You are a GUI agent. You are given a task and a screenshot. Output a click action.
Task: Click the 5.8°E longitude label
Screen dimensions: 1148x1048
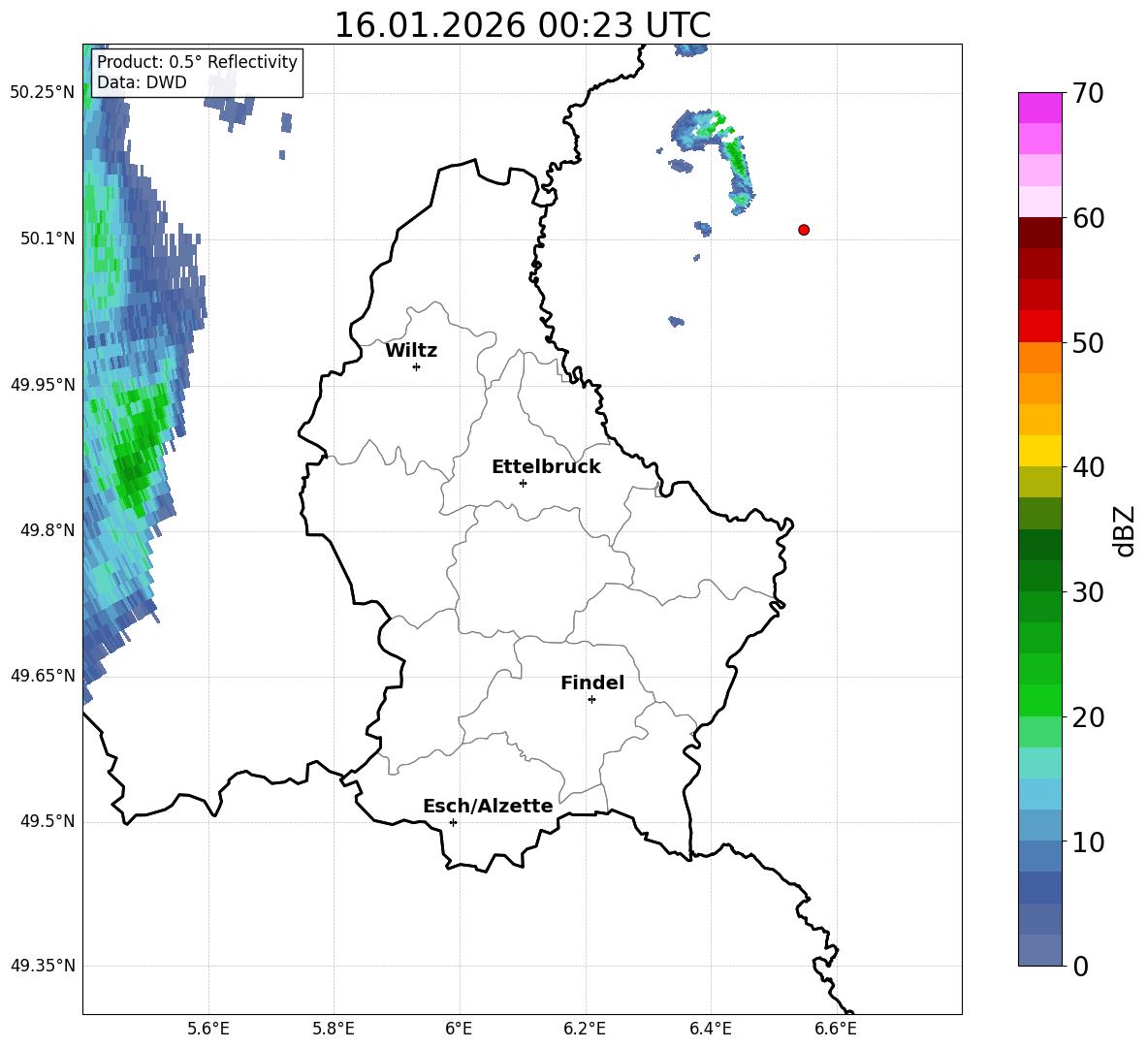(334, 1029)
